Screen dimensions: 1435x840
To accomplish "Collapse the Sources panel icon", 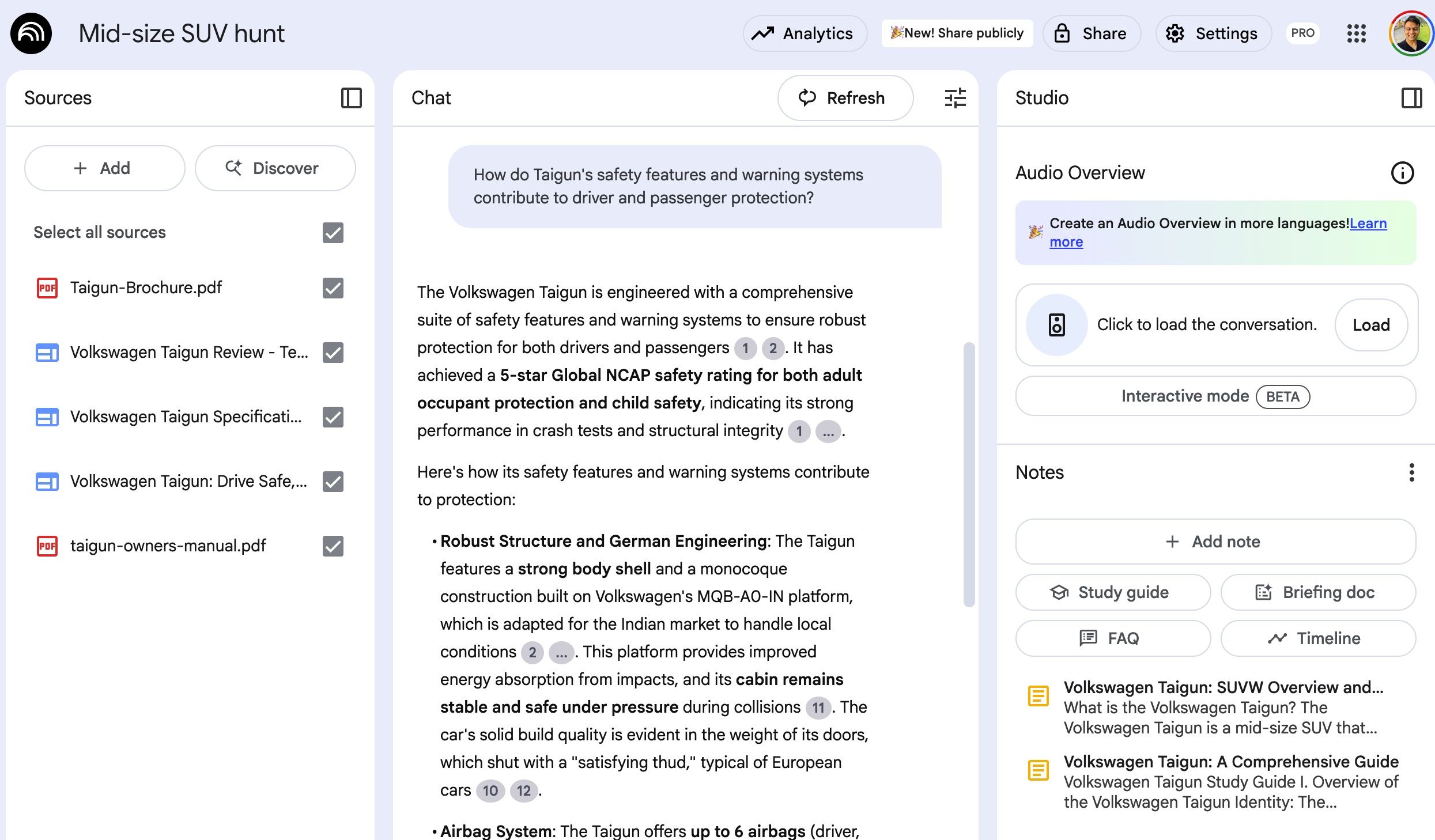I will pos(351,98).
